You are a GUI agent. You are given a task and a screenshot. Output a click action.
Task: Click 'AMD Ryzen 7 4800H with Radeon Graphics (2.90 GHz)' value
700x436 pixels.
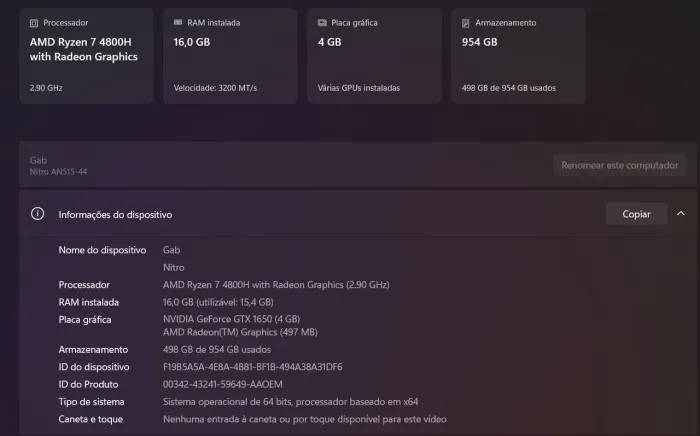point(276,285)
